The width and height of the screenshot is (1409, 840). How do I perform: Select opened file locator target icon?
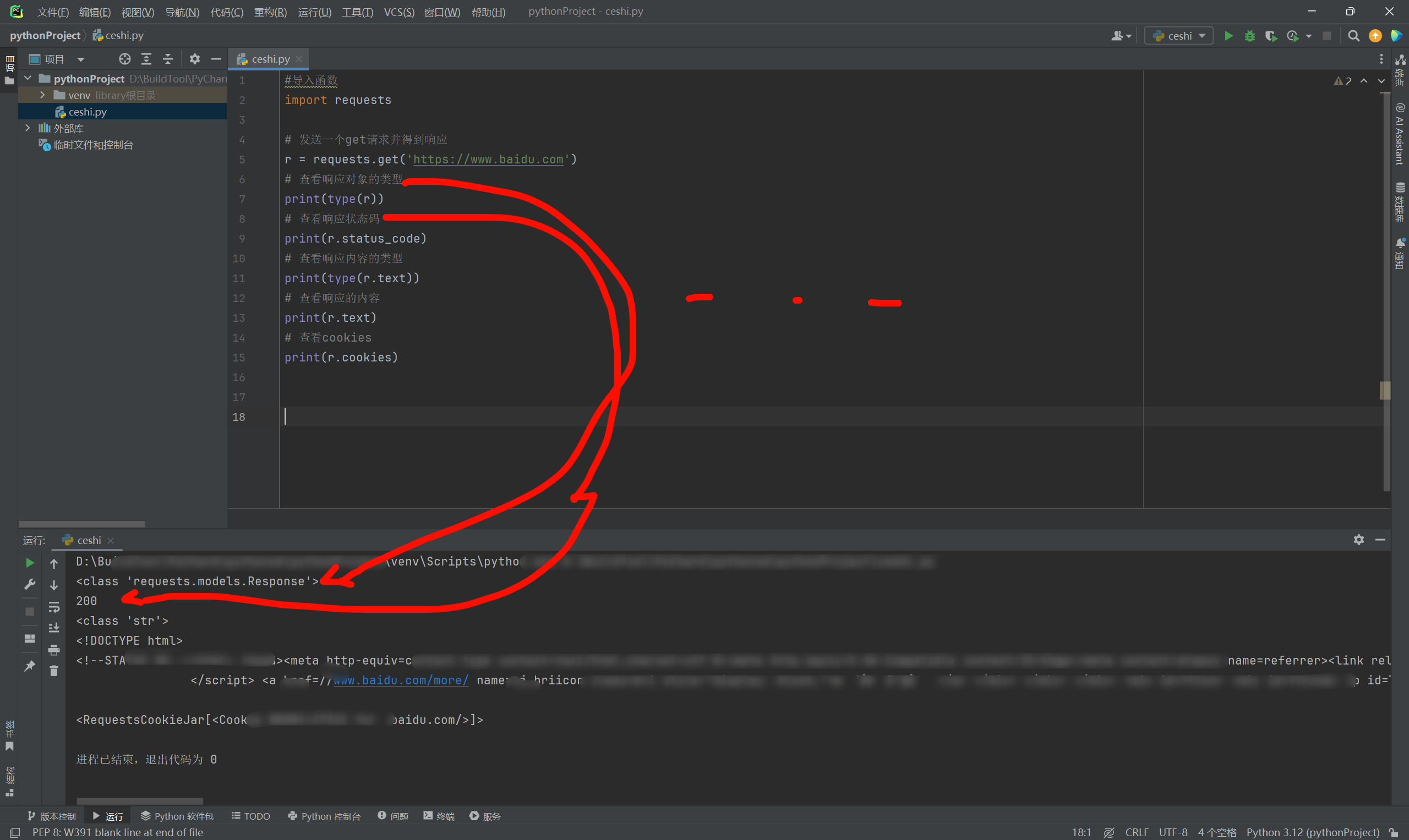[x=124, y=59]
